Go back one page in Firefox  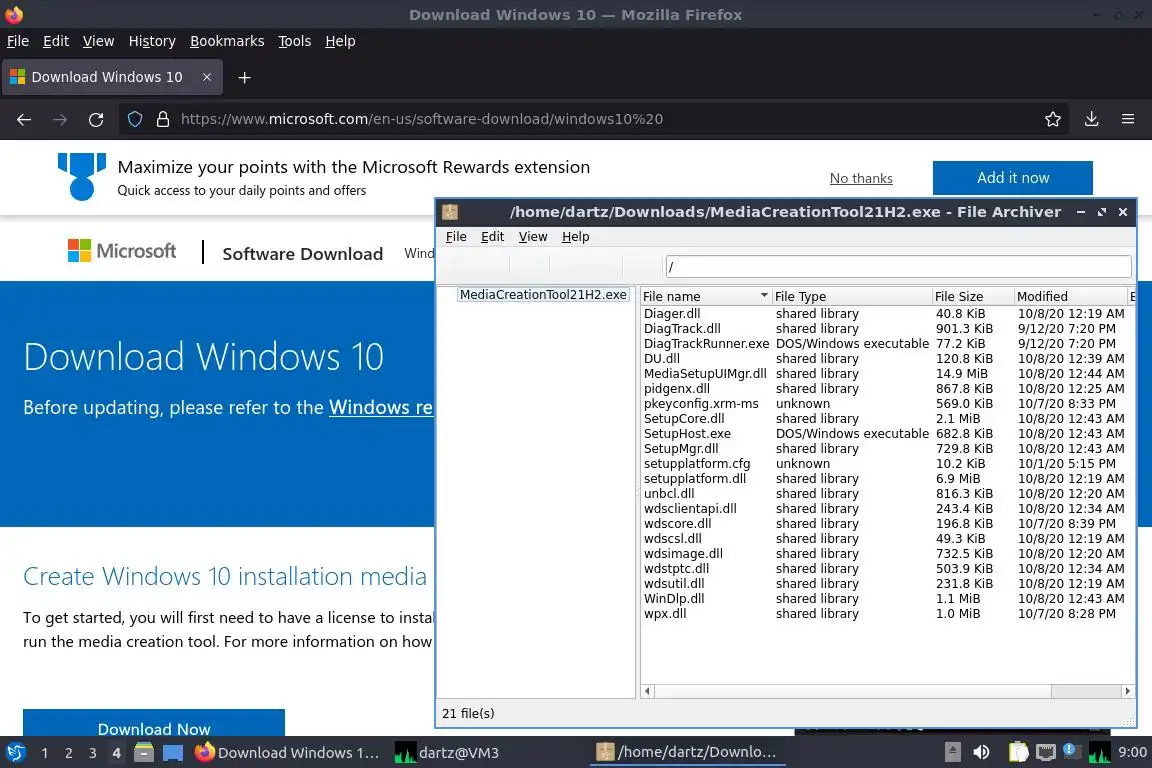[x=24, y=119]
